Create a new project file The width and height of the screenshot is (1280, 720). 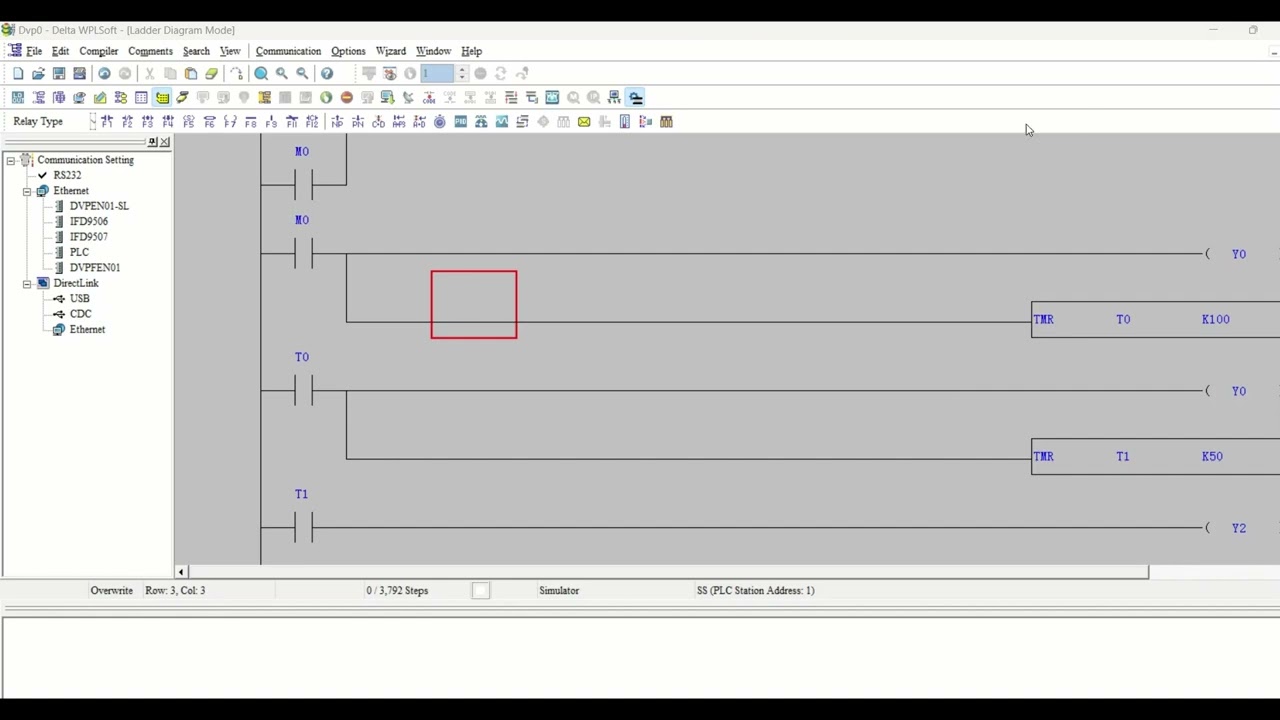pyautogui.click(x=18, y=74)
